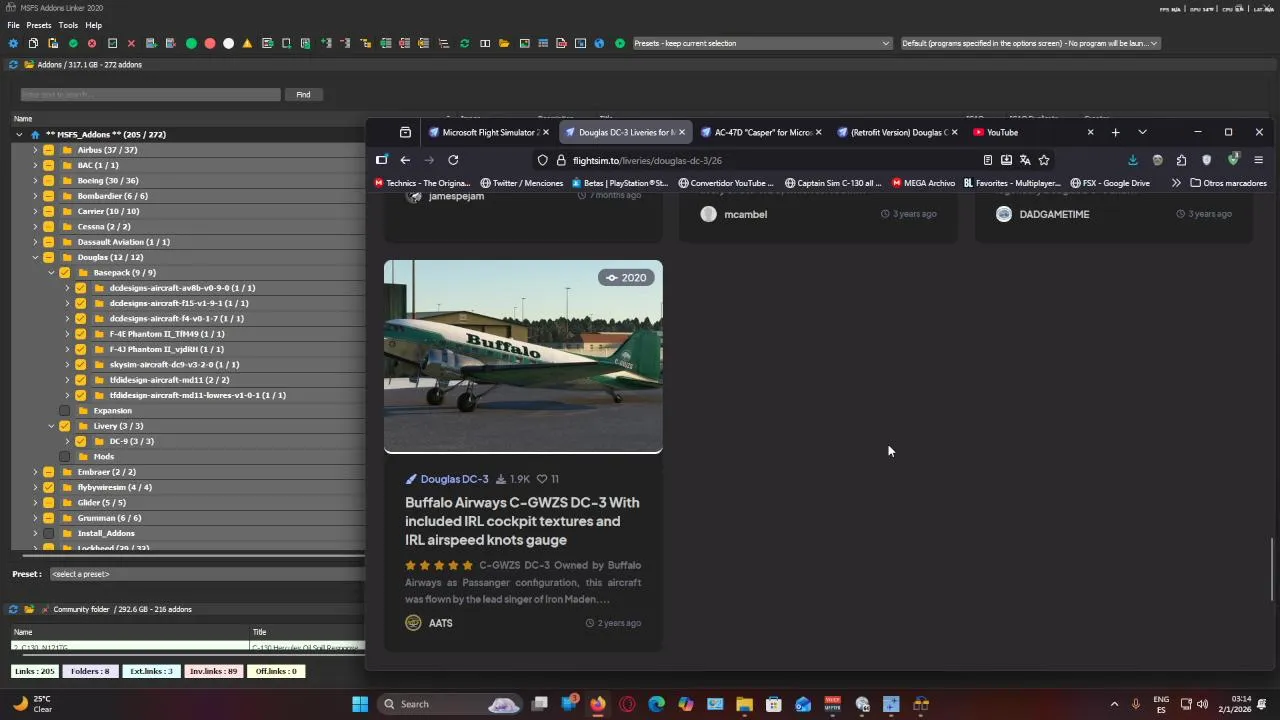Toggle the Livery (3 / 3) checkbox

[x=65, y=426]
